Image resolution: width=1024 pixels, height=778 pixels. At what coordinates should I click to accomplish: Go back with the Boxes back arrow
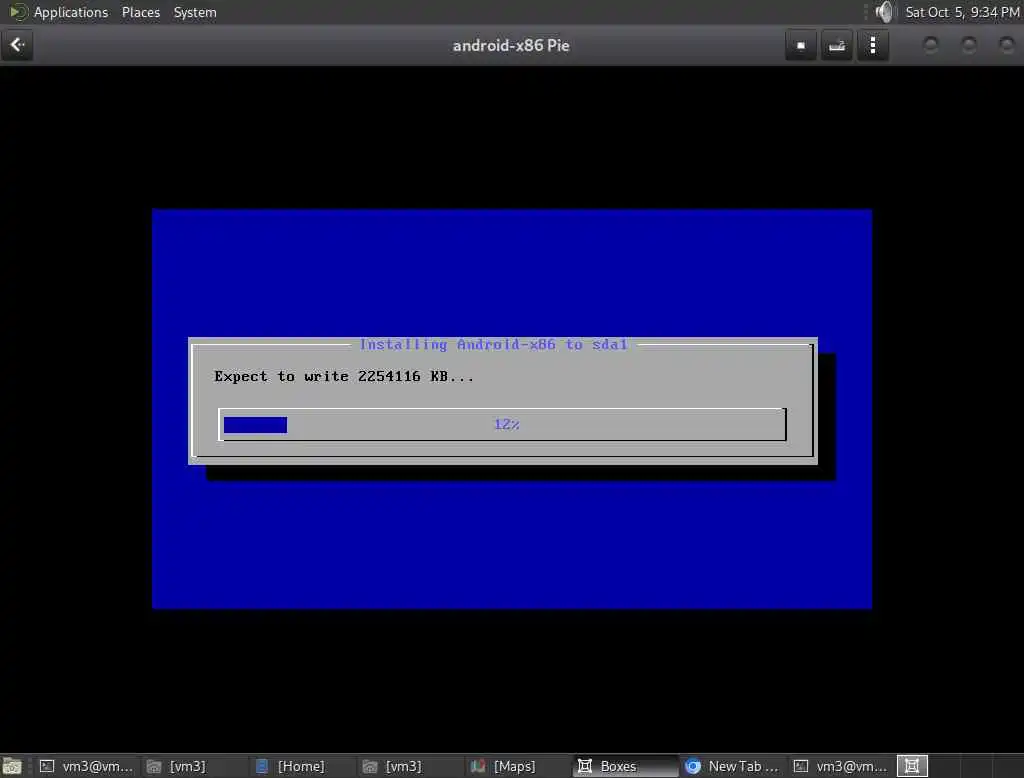point(17,45)
